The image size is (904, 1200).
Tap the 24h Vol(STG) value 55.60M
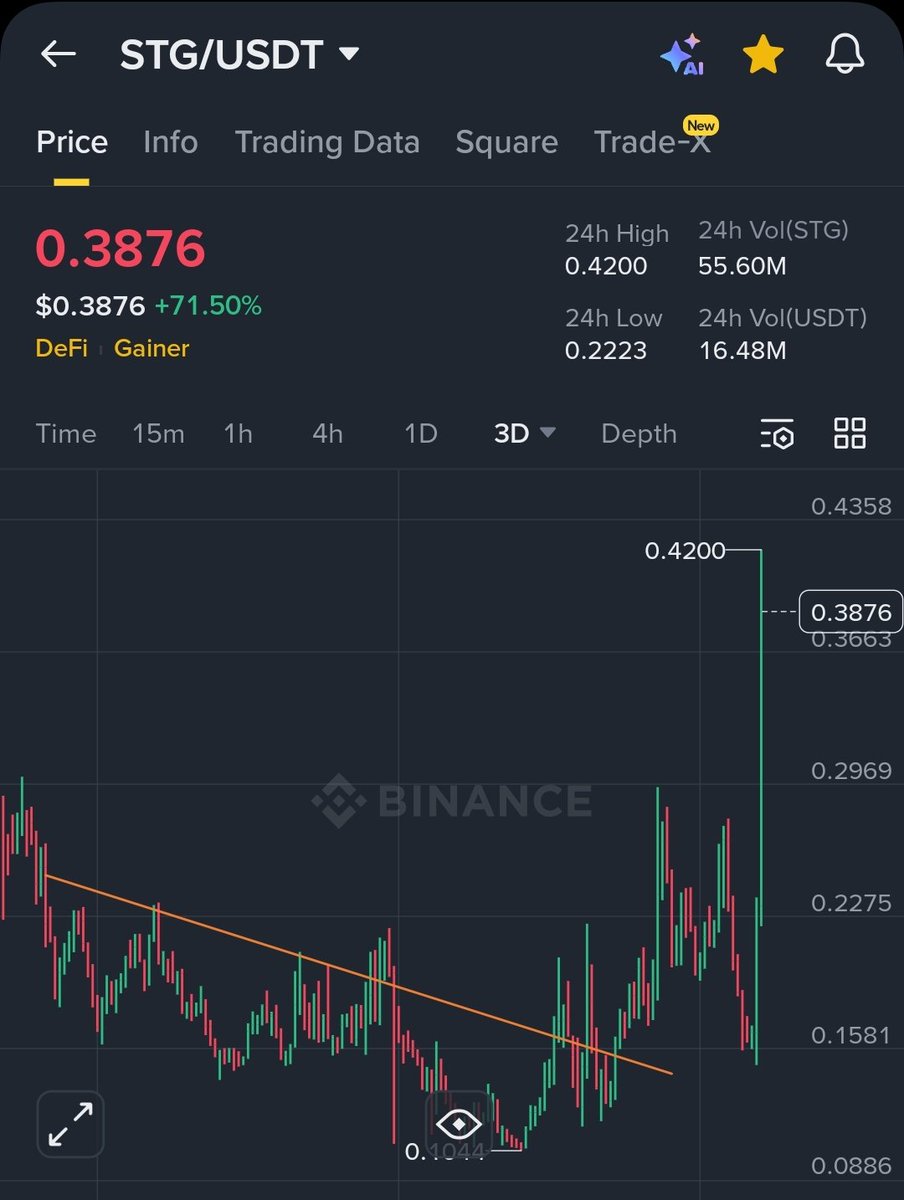tap(742, 266)
